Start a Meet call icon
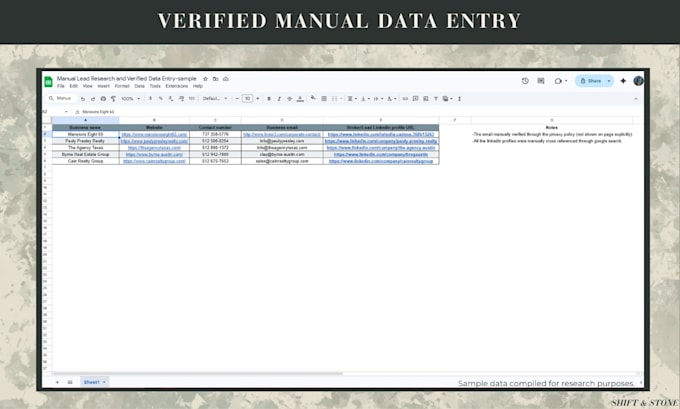The height and width of the screenshot is (409, 680). tap(558, 81)
